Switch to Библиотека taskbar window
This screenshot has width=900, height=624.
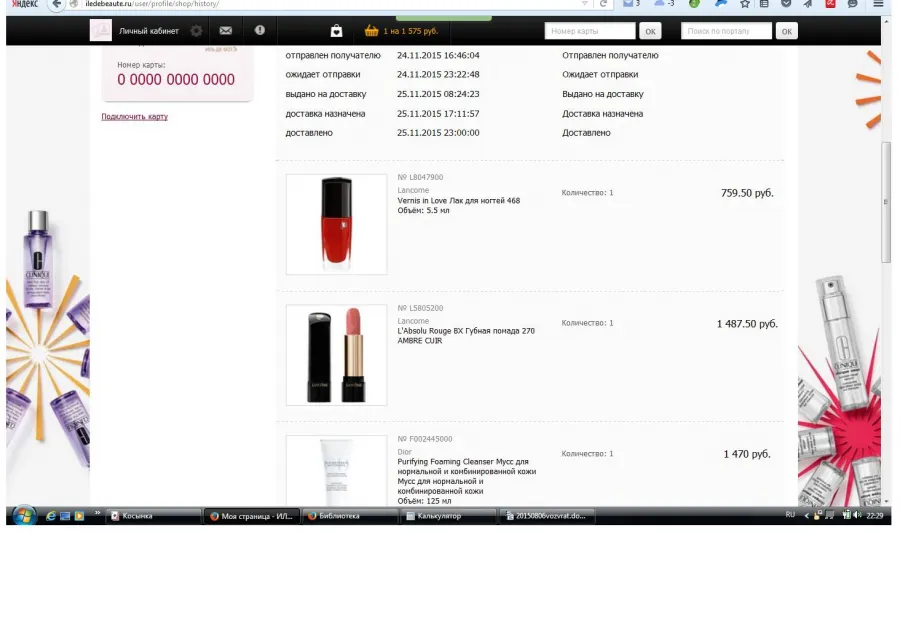pyautogui.click(x=351, y=516)
